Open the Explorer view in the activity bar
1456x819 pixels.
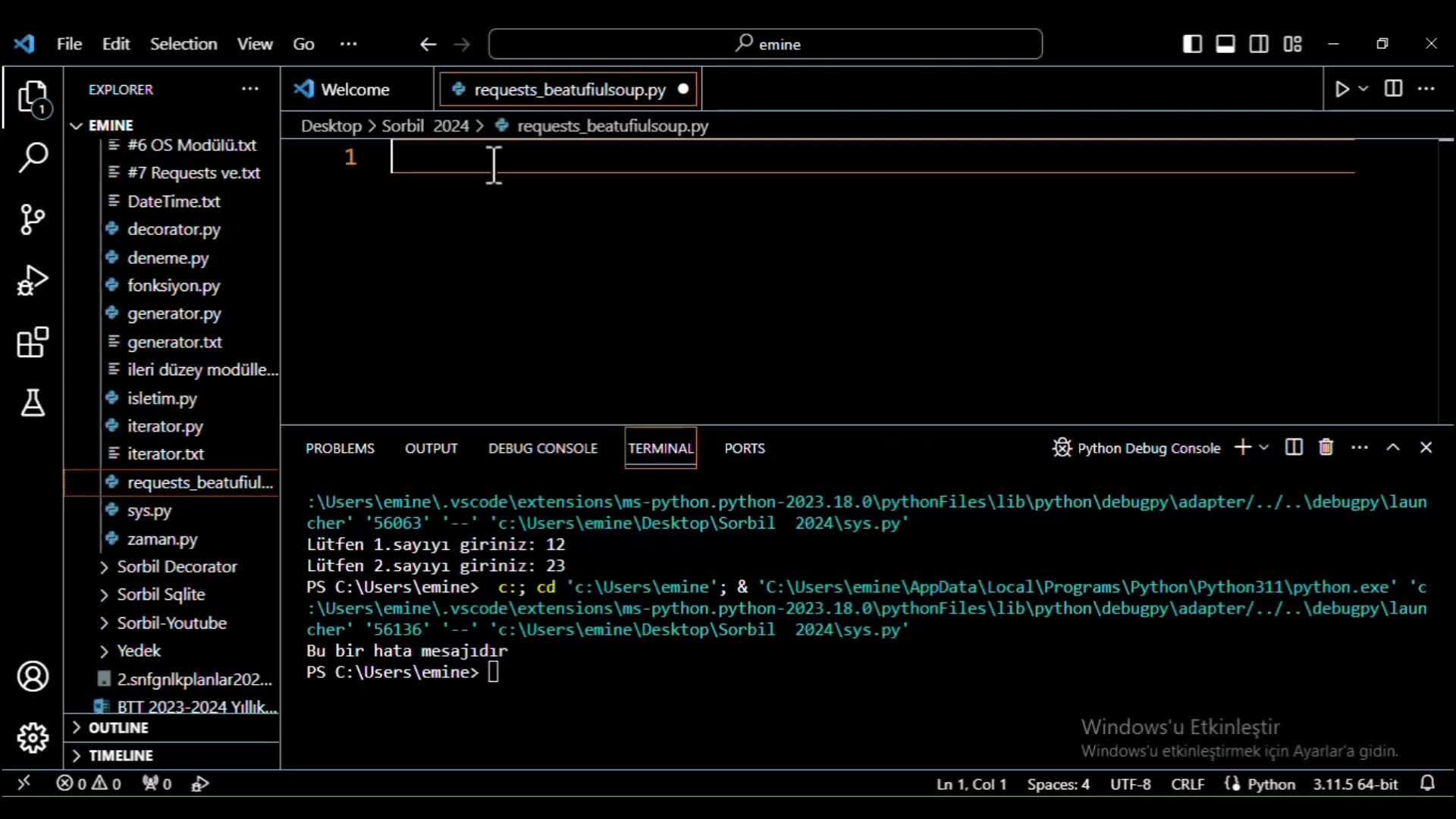[x=33, y=98]
